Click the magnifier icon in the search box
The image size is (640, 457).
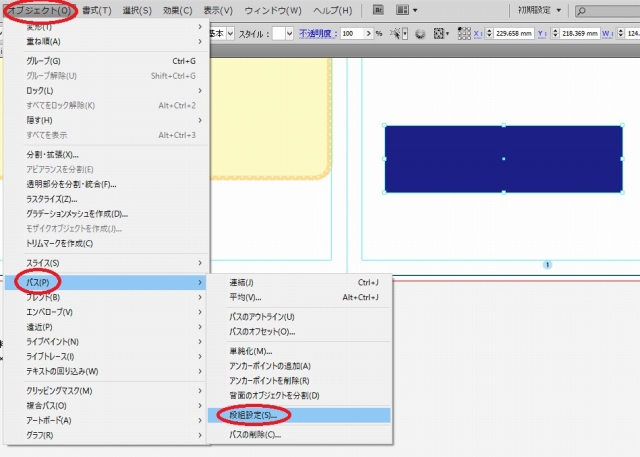[582, 11]
